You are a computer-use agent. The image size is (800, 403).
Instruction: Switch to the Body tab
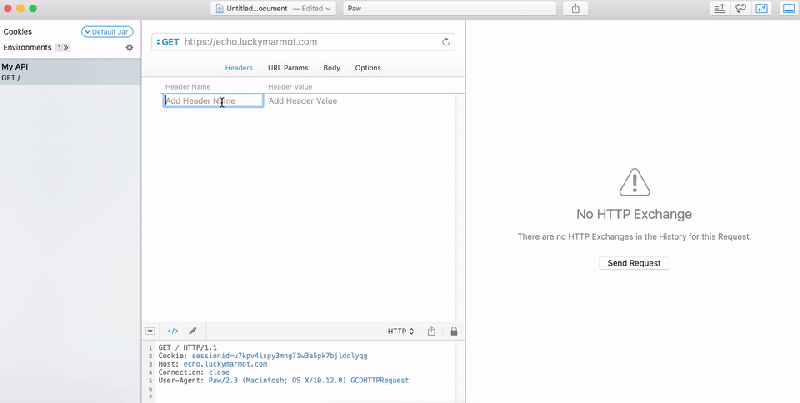(332, 68)
